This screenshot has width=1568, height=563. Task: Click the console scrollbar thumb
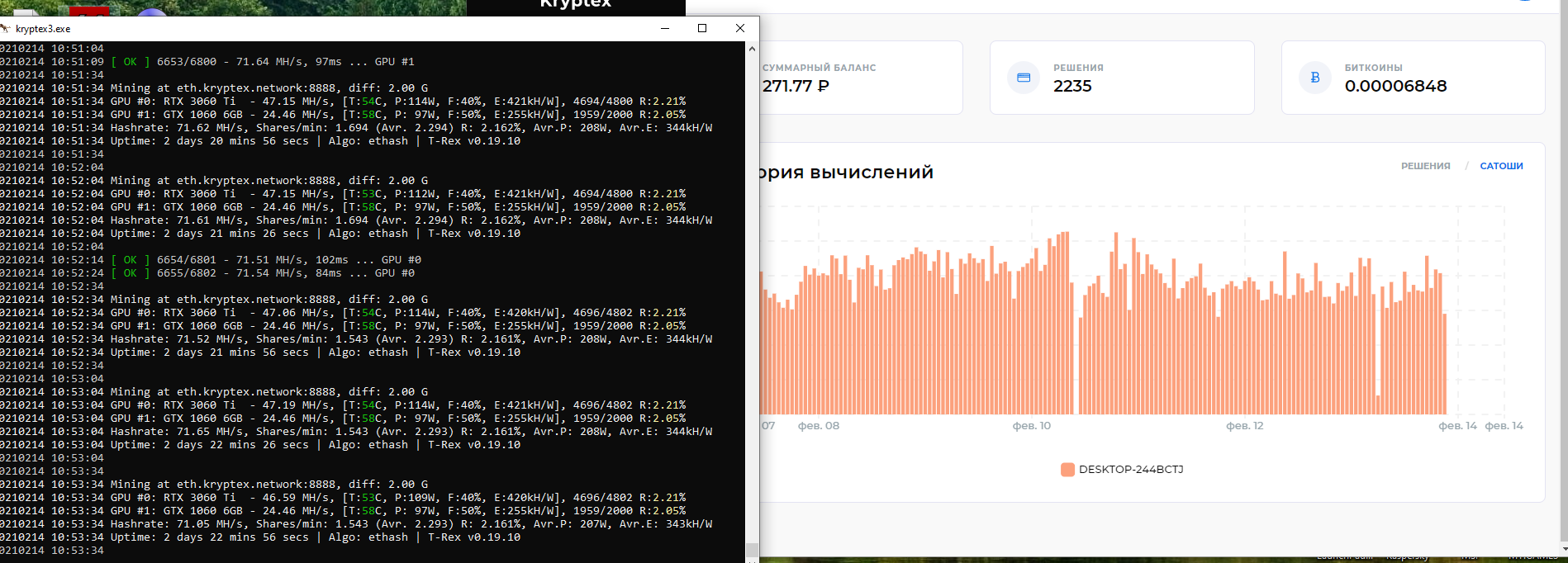[x=752, y=550]
